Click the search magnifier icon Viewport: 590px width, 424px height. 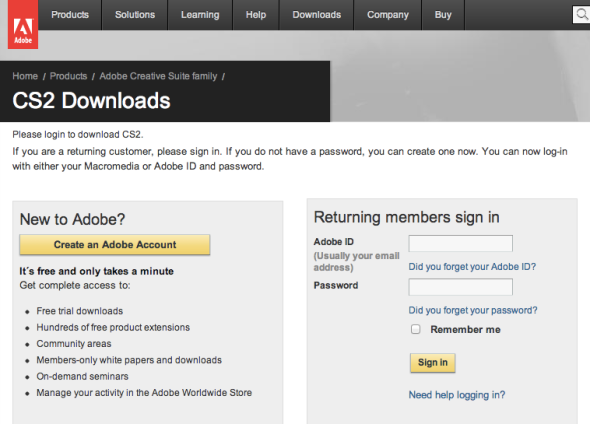581,15
